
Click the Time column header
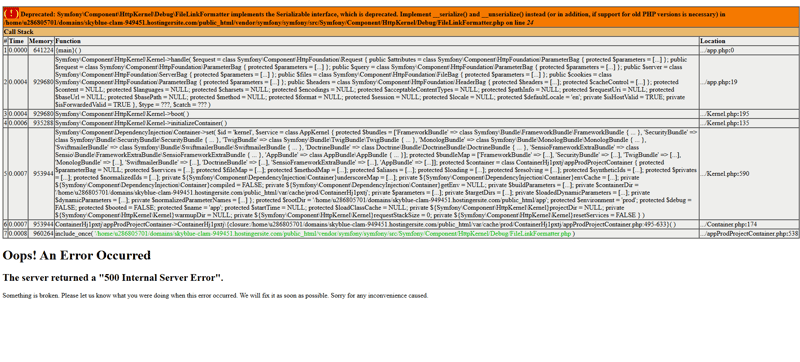(17, 41)
